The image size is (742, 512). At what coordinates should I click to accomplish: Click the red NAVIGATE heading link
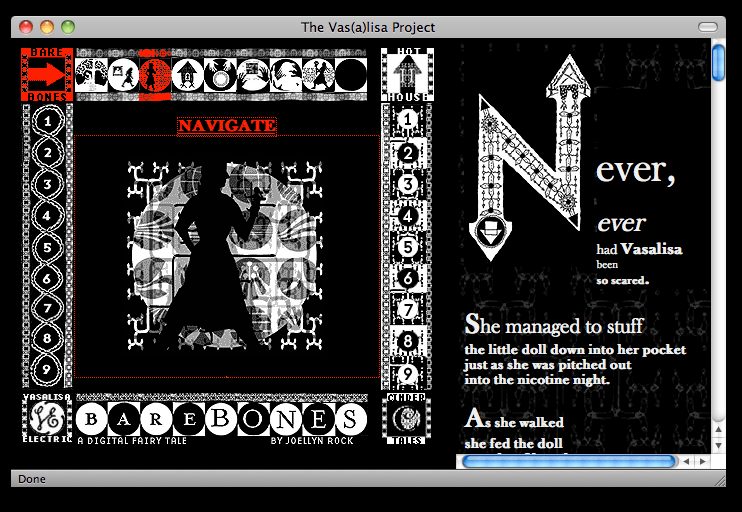pyautogui.click(x=227, y=126)
